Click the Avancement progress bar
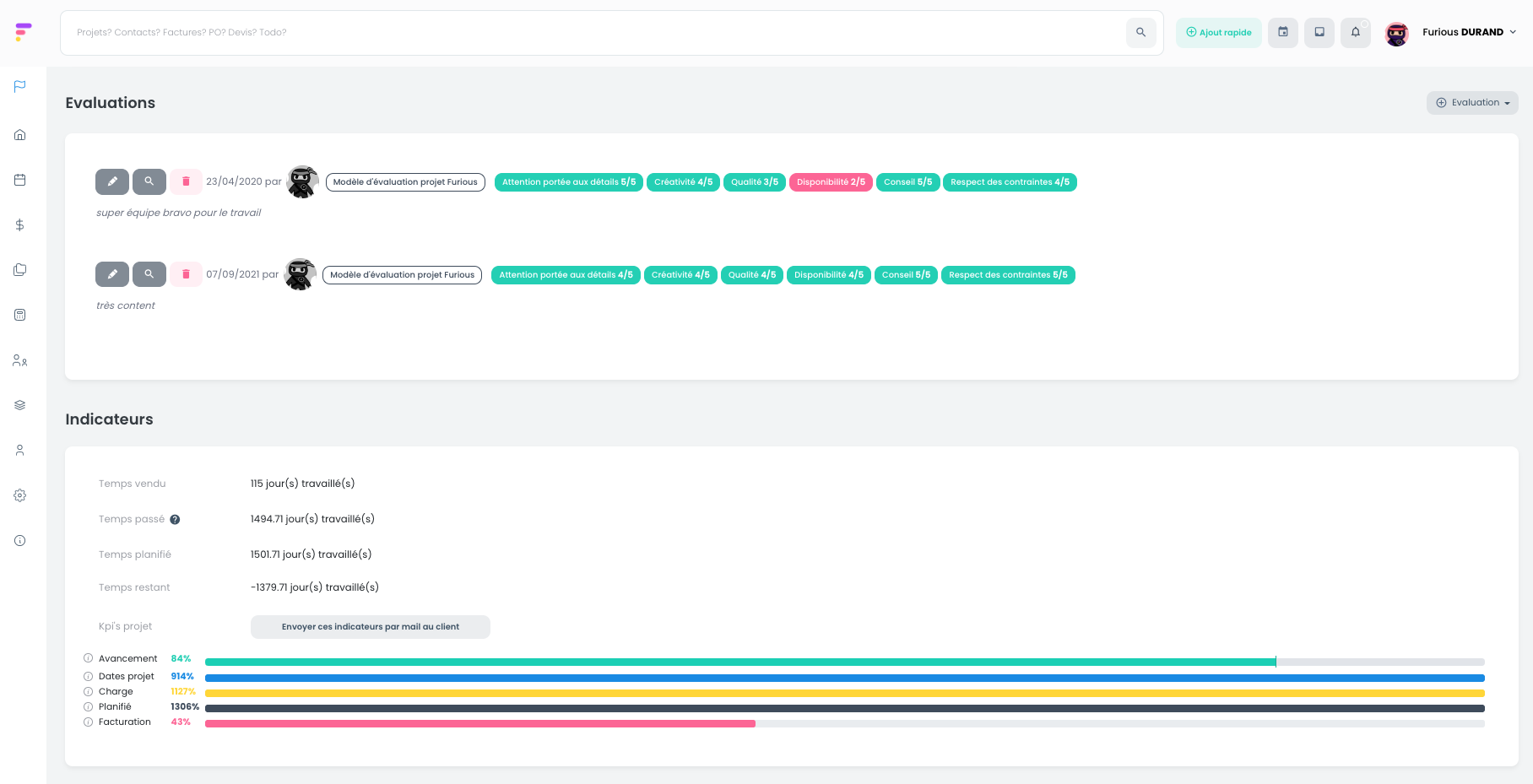The width and height of the screenshot is (1533, 784). [x=845, y=662]
